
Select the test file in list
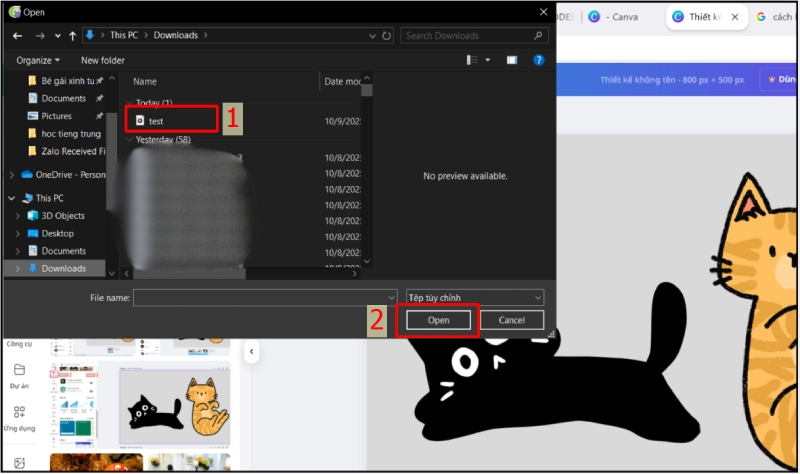click(x=155, y=120)
